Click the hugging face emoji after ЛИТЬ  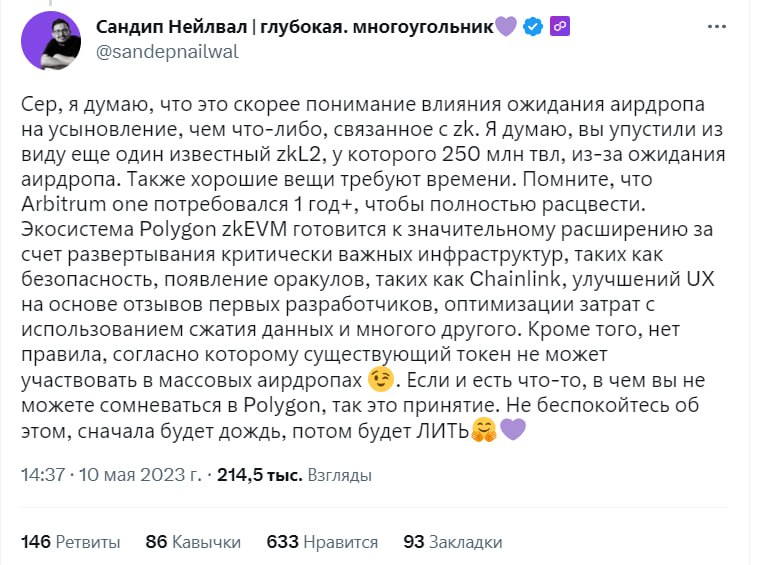coord(484,431)
